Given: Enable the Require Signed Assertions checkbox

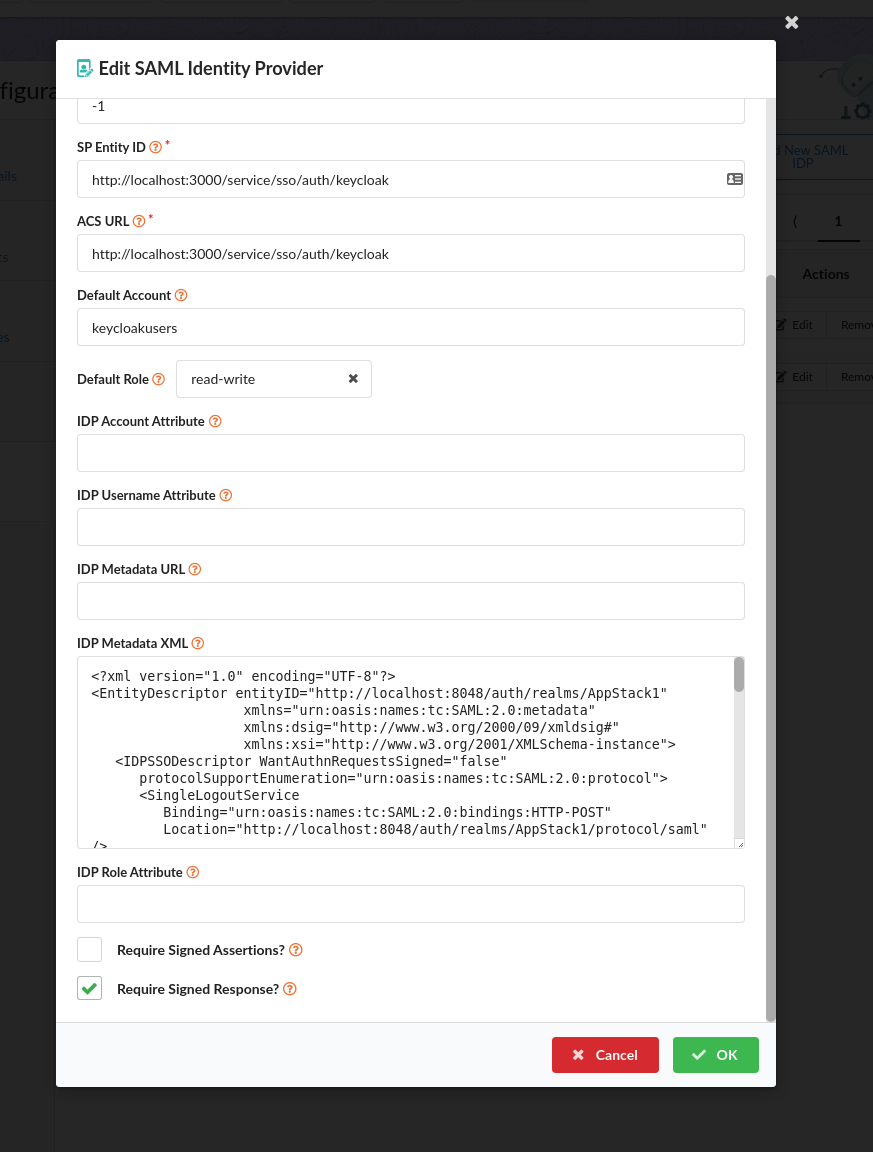Looking at the screenshot, I should click(x=89, y=948).
